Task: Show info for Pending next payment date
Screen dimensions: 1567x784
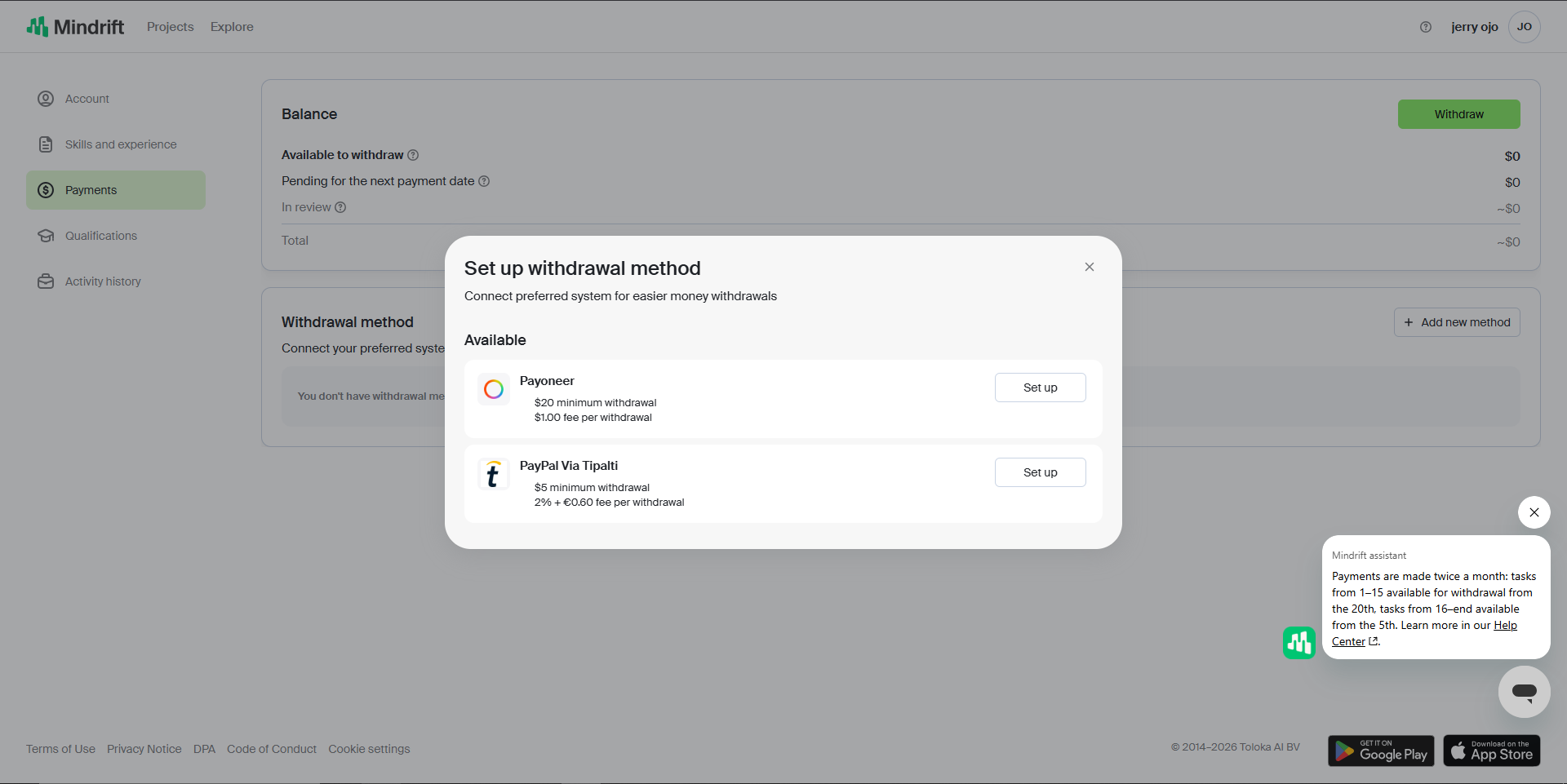Action: click(x=484, y=181)
